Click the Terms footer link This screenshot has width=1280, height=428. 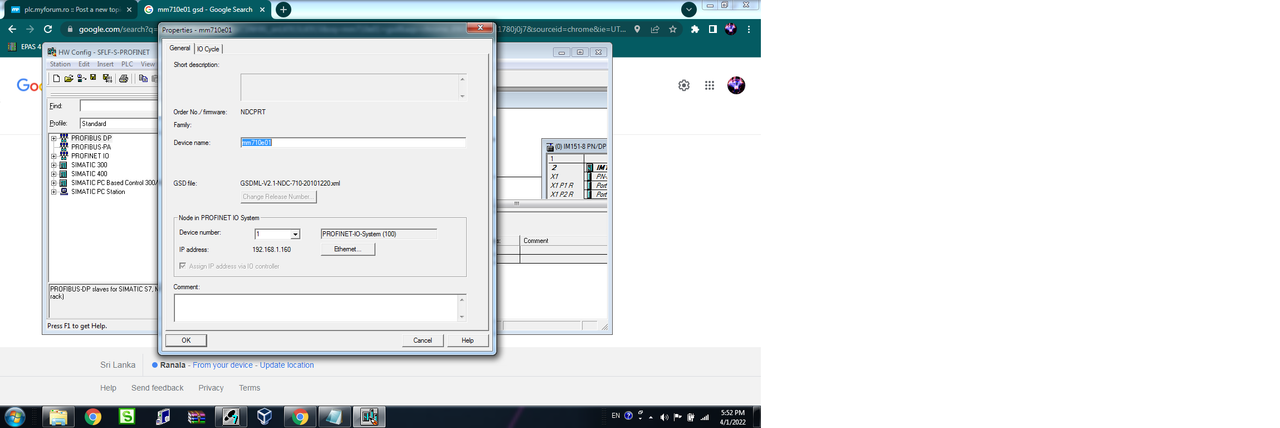[250, 388]
